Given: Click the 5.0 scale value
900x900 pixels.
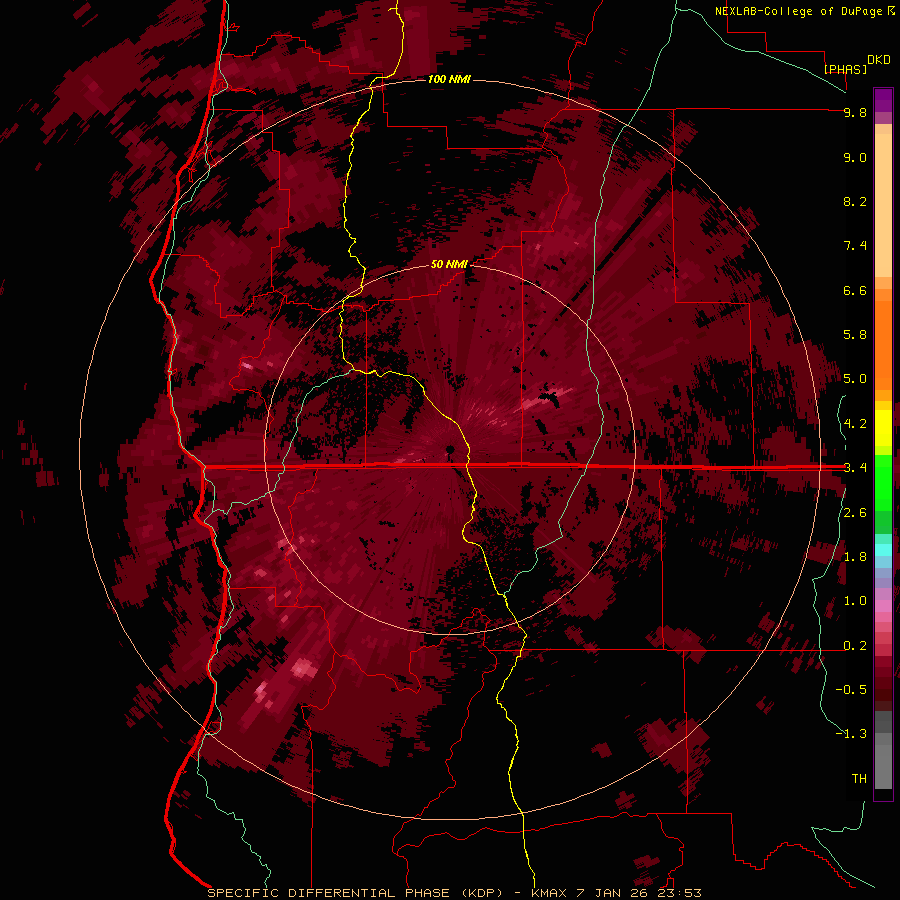Looking at the screenshot, I should coord(855,379).
